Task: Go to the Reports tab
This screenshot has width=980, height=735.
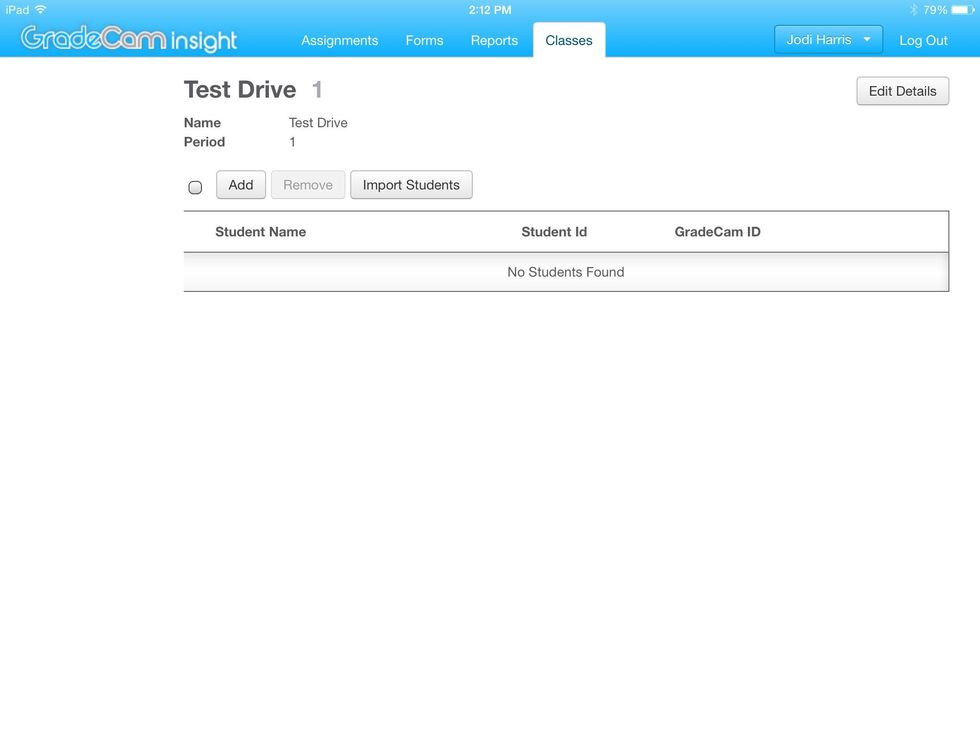Action: click(494, 41)
